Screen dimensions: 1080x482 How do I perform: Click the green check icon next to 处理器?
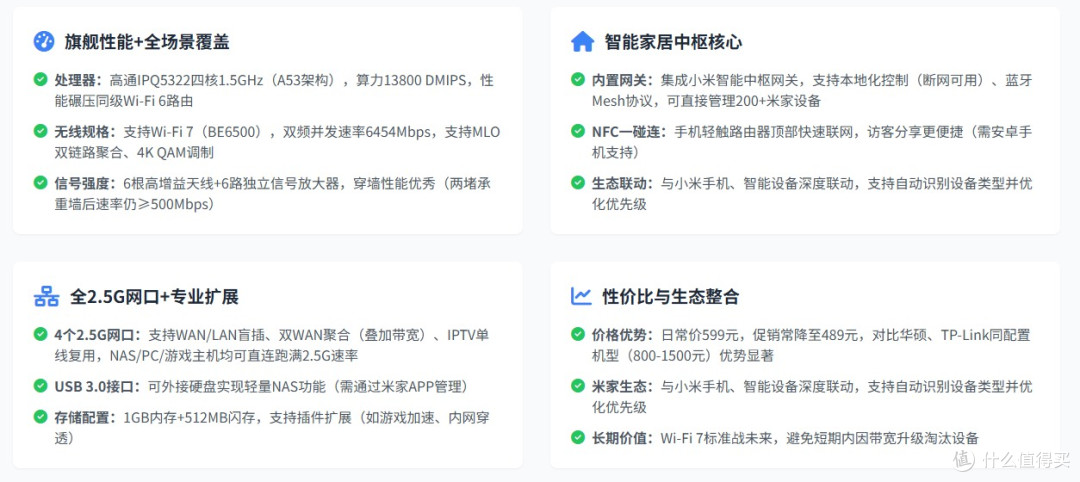41,79
